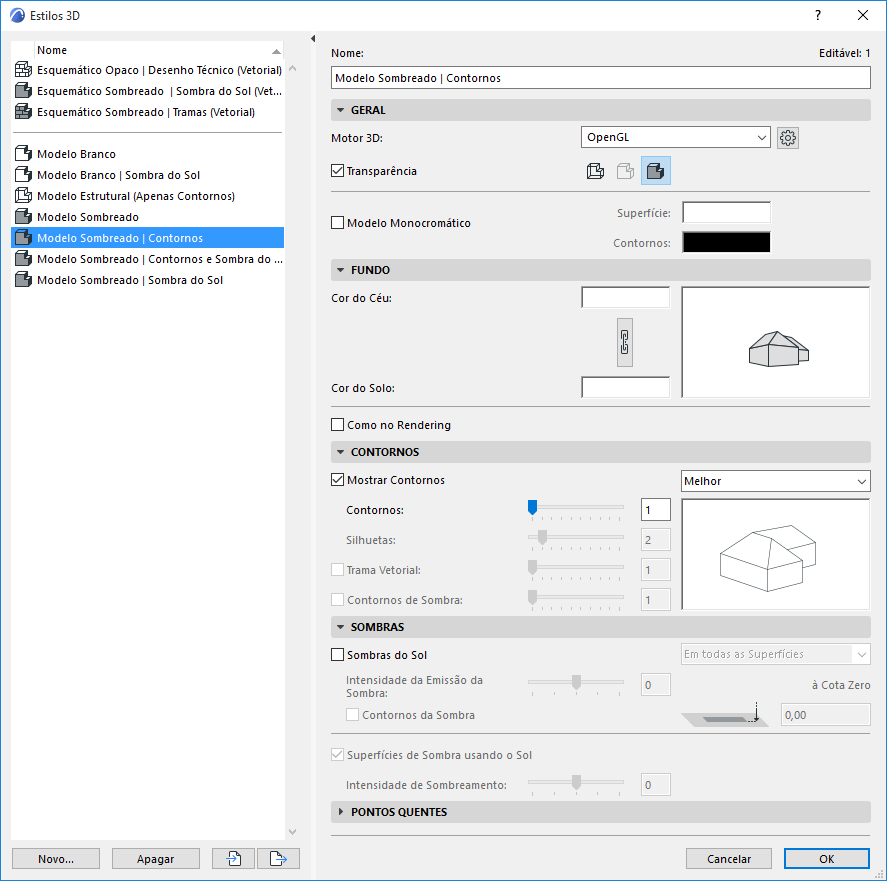Click icon of Modelo Estrutural (Apenas Contornos)
This screenshot has width=887, height=881.
[23, 196]
